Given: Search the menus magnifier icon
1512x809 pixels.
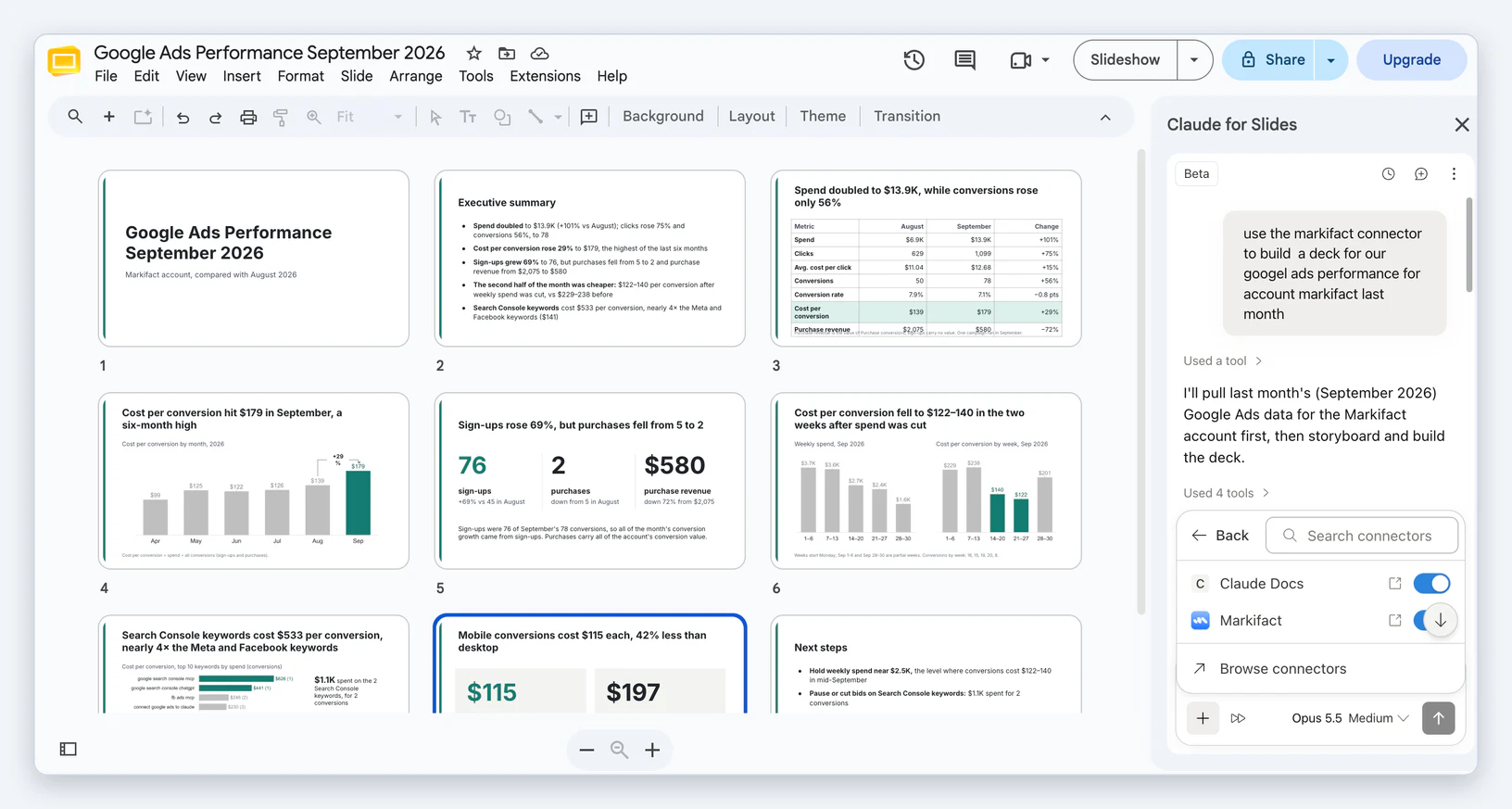Looking at the screenshot, I should tap(75, 117).
